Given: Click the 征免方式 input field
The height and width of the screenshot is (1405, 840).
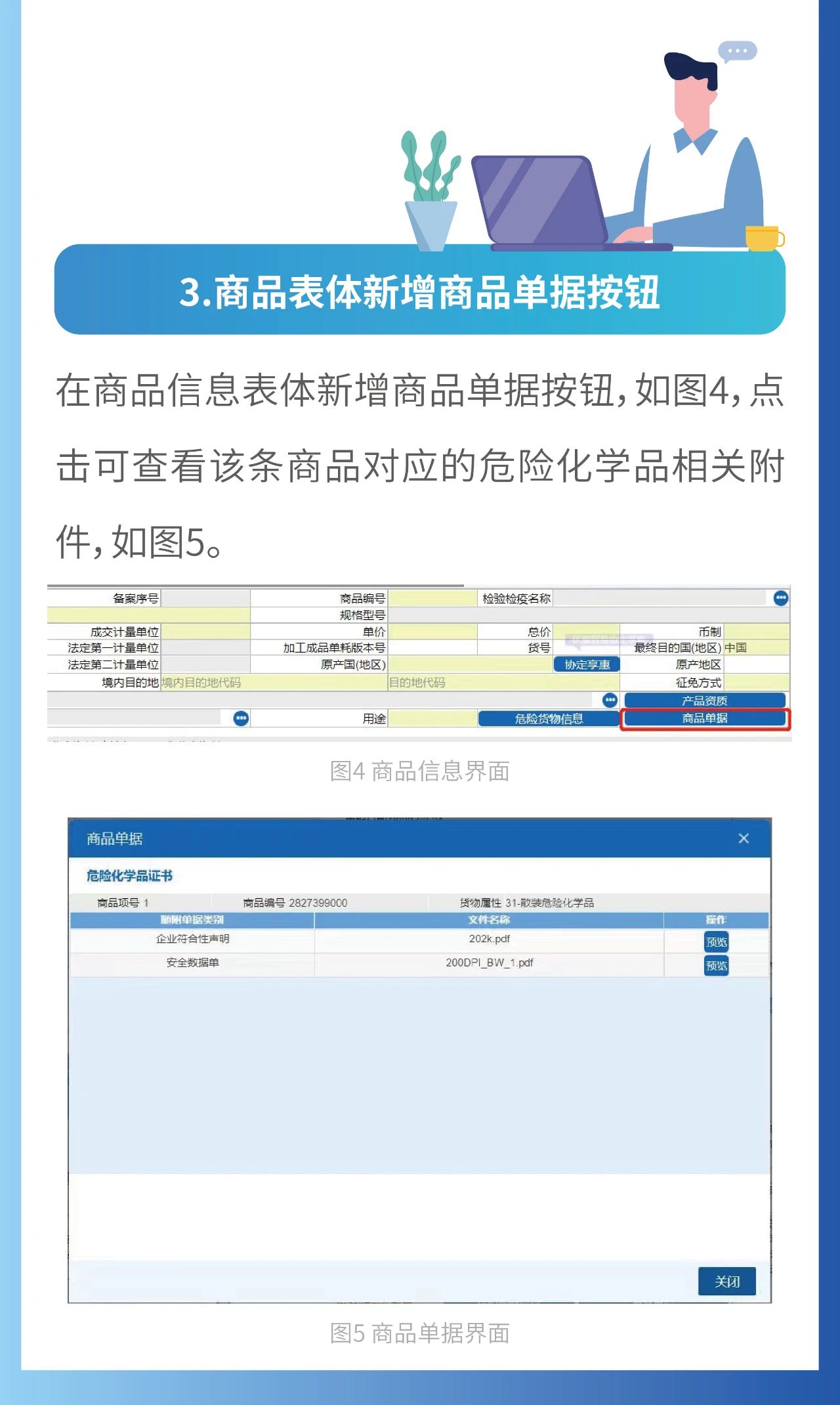Looking at the screenshot, I should coord(756,683).
